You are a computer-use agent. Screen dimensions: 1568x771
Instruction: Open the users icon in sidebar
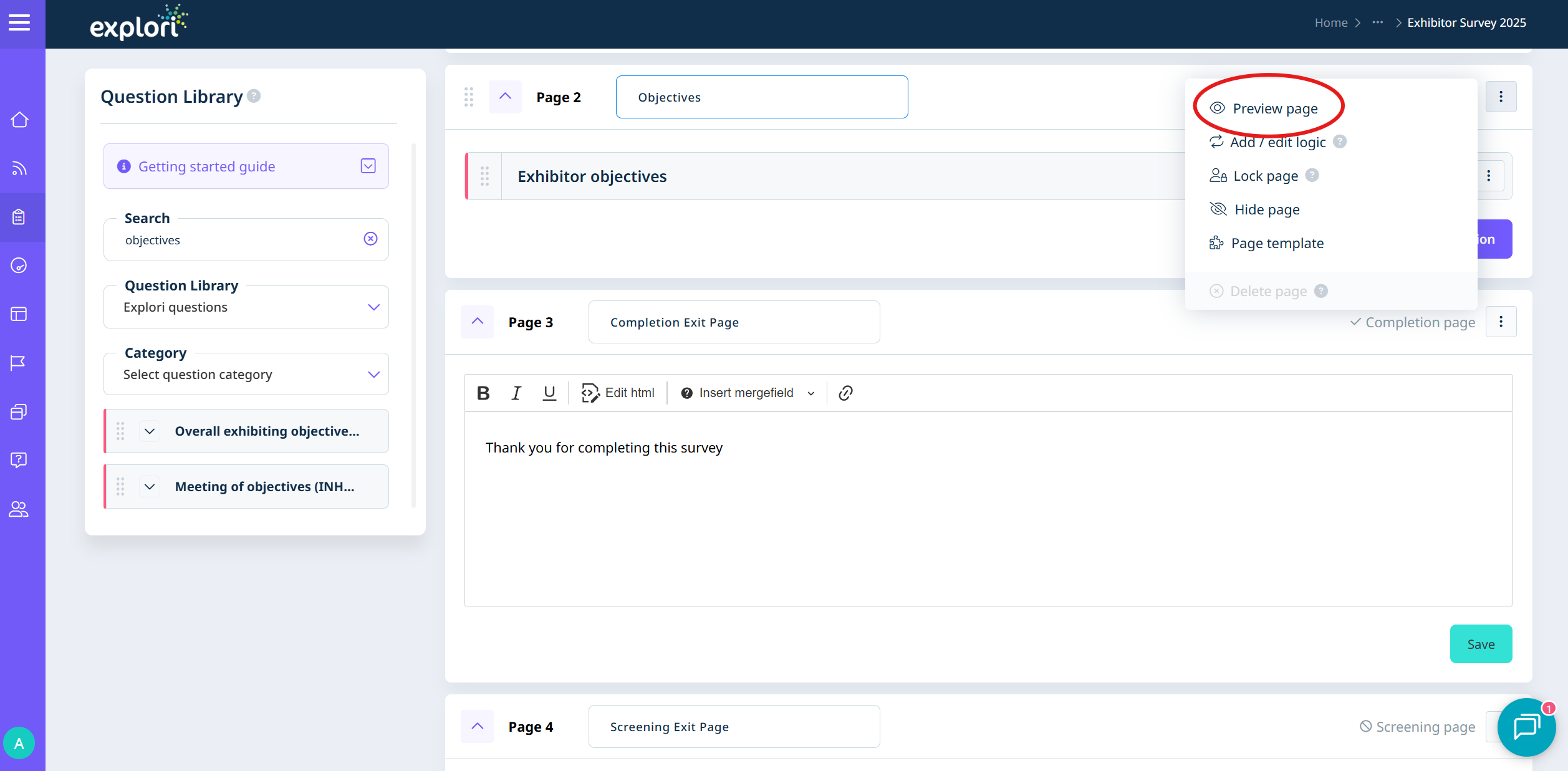(x=19, y=510)
